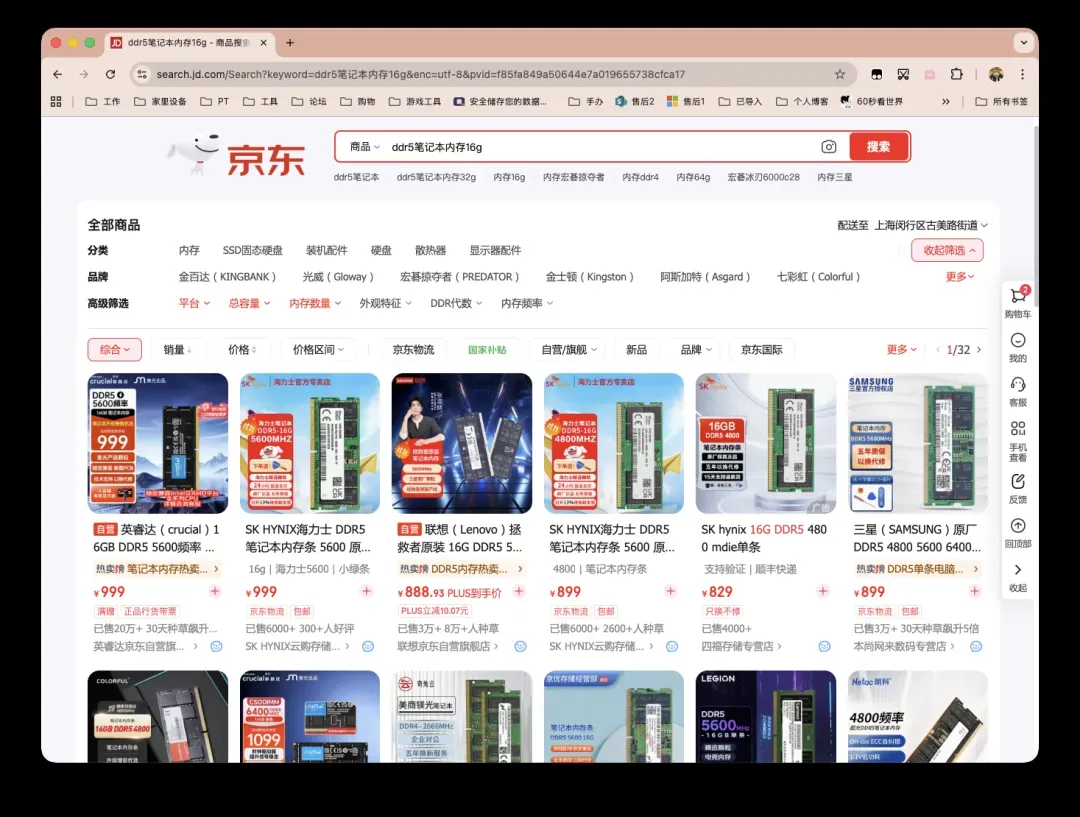
Task: Show hidden bookmarks with double chevron
Action: click(946, 101)
